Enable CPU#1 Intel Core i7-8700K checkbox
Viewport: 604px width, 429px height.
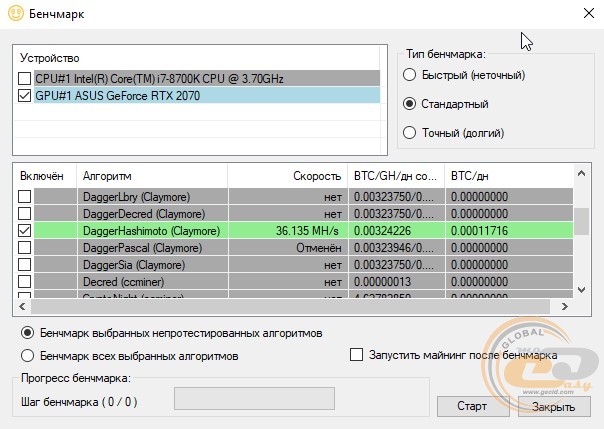[24, 79]
